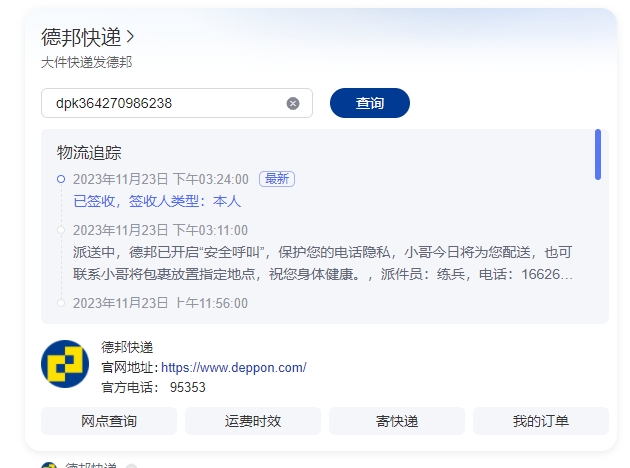
Task: Click the logistics panel scrollbar thumb
Action: (598, 154)
